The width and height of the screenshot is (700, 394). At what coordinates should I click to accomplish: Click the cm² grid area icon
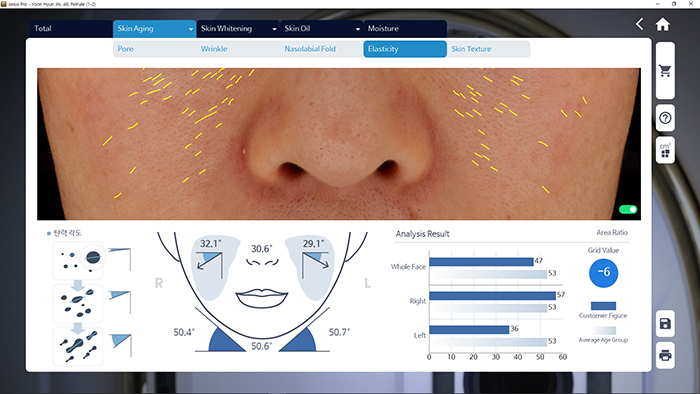pyautogui.click(x=665, y=150)
